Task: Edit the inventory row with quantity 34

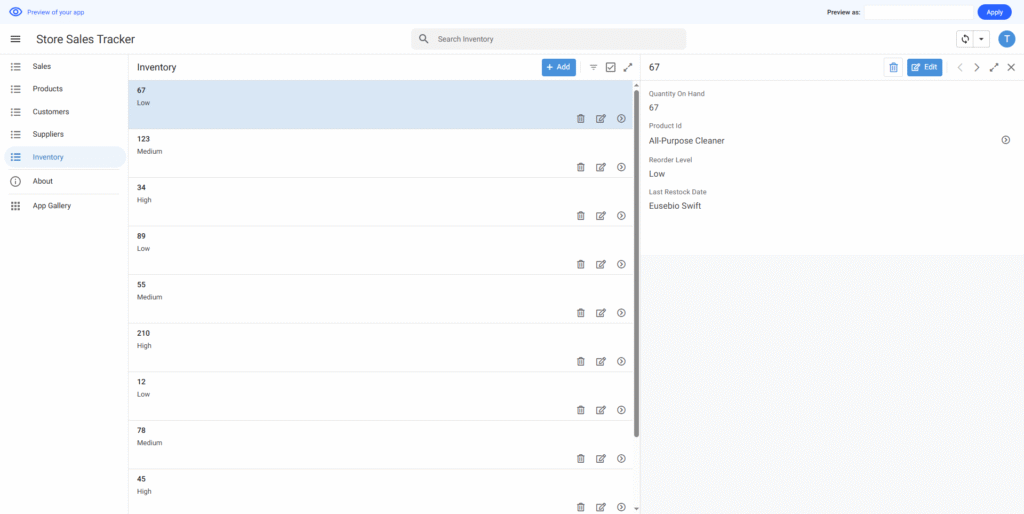Action: 601,216
